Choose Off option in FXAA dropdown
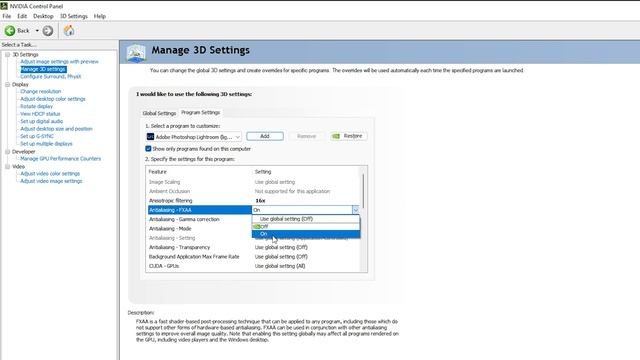 click(x=306, y=227)
